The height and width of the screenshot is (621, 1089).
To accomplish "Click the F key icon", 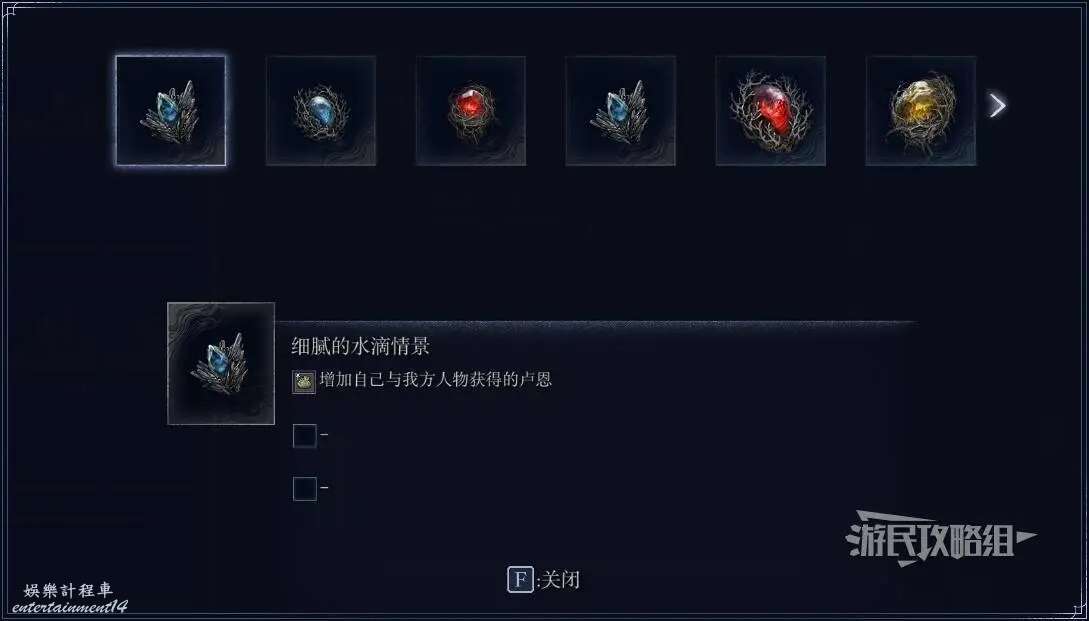I will pyautogui.click(x=520, y=579).
